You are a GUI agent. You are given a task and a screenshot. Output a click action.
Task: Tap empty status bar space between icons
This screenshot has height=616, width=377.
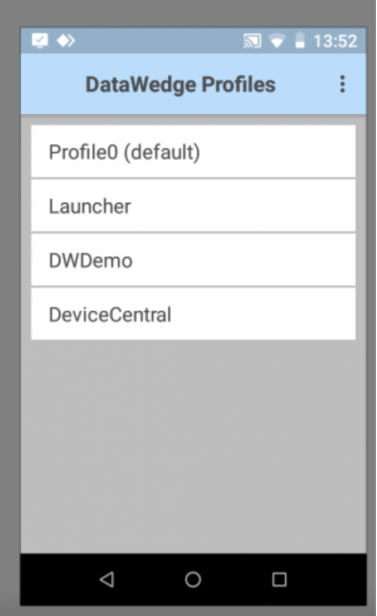point(159,40)
